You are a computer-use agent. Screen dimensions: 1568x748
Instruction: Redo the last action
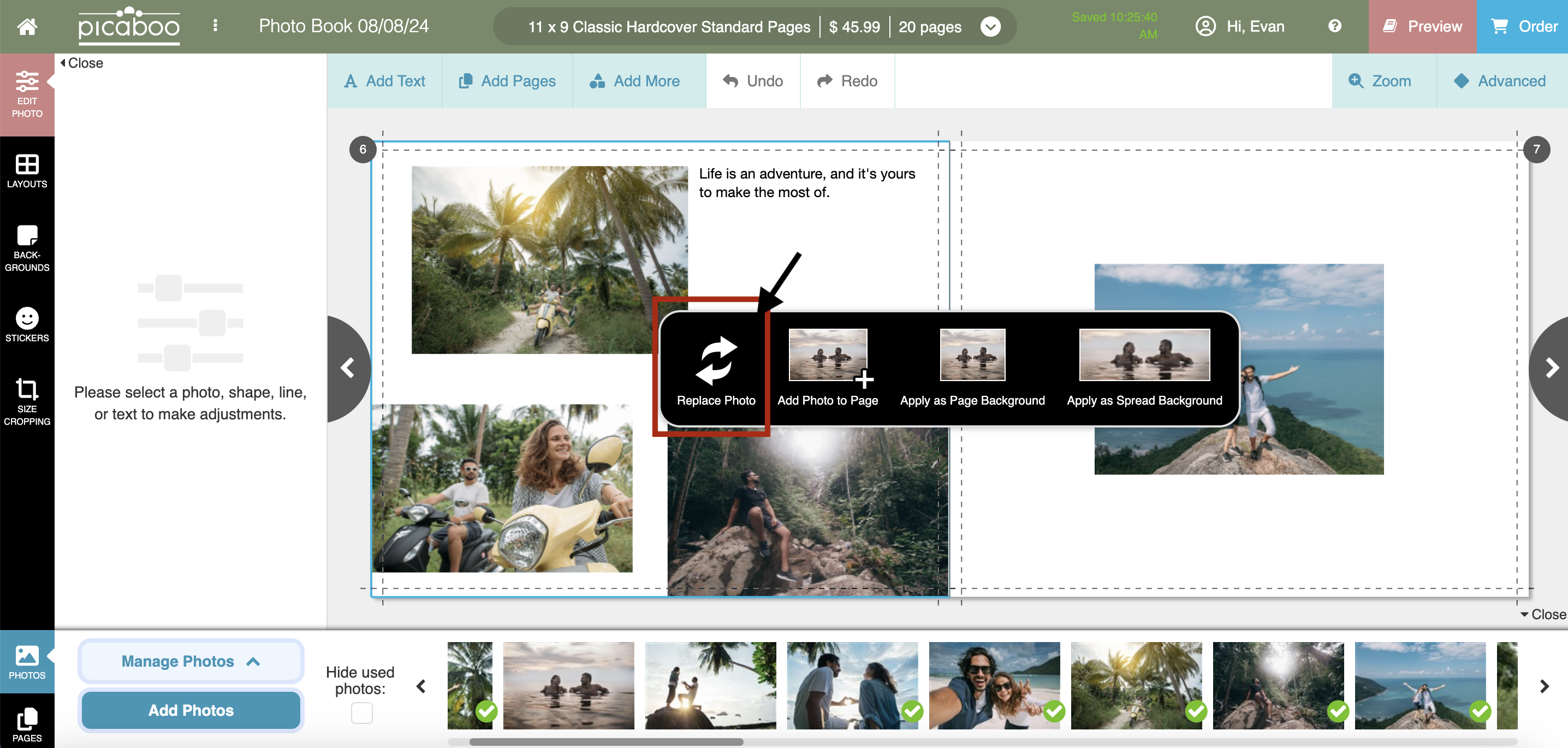847,81
